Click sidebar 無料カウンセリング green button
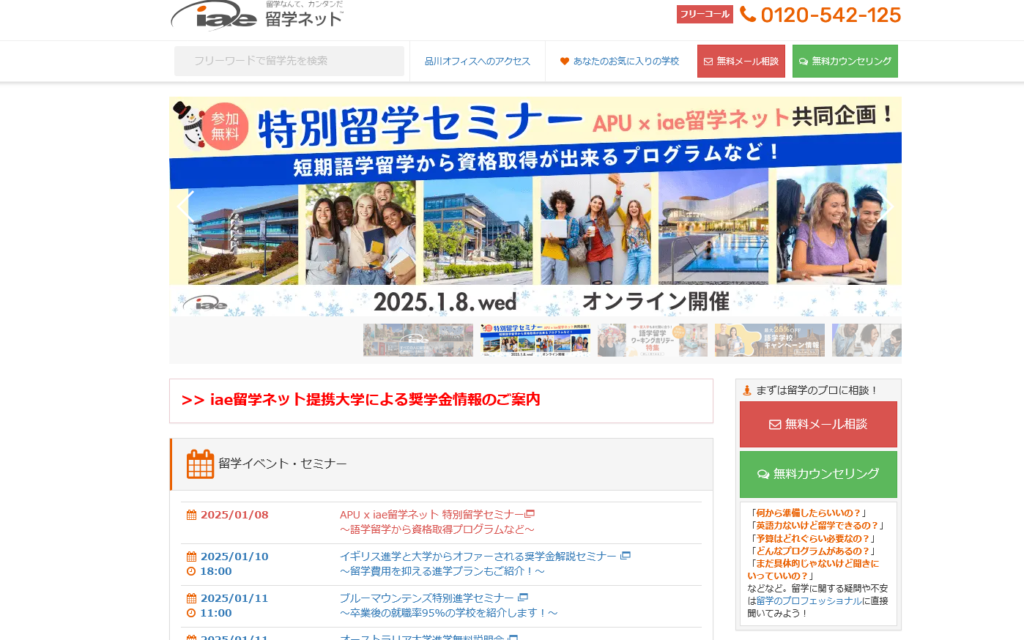Screen dimensions: 1024x640 click(818, 474)
